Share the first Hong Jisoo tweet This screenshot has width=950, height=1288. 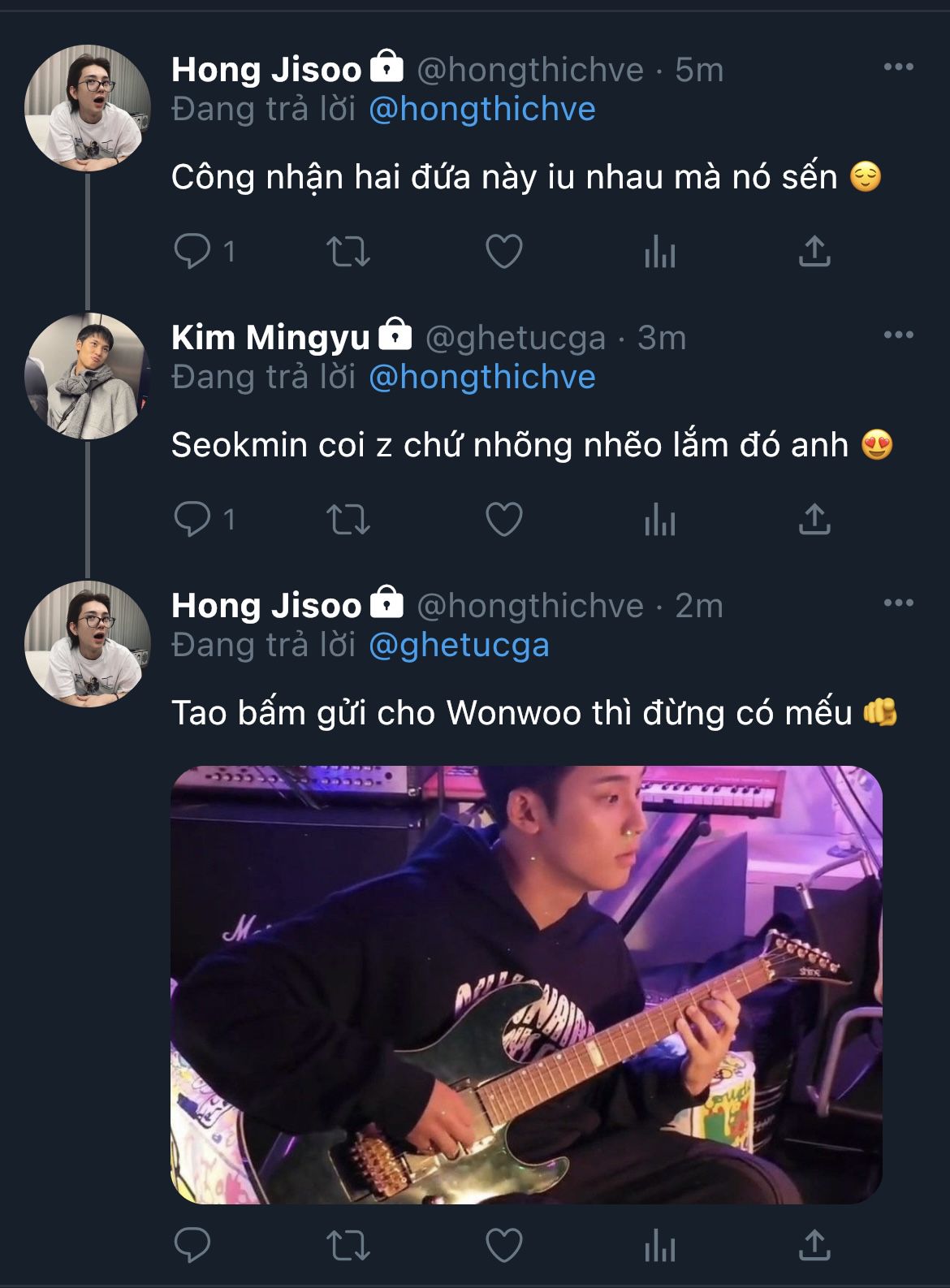814,251
